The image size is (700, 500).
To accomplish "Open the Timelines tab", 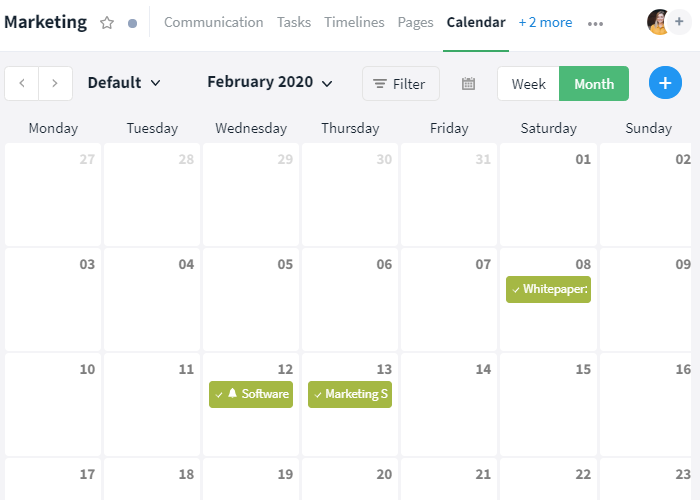I will click(354, 22).
